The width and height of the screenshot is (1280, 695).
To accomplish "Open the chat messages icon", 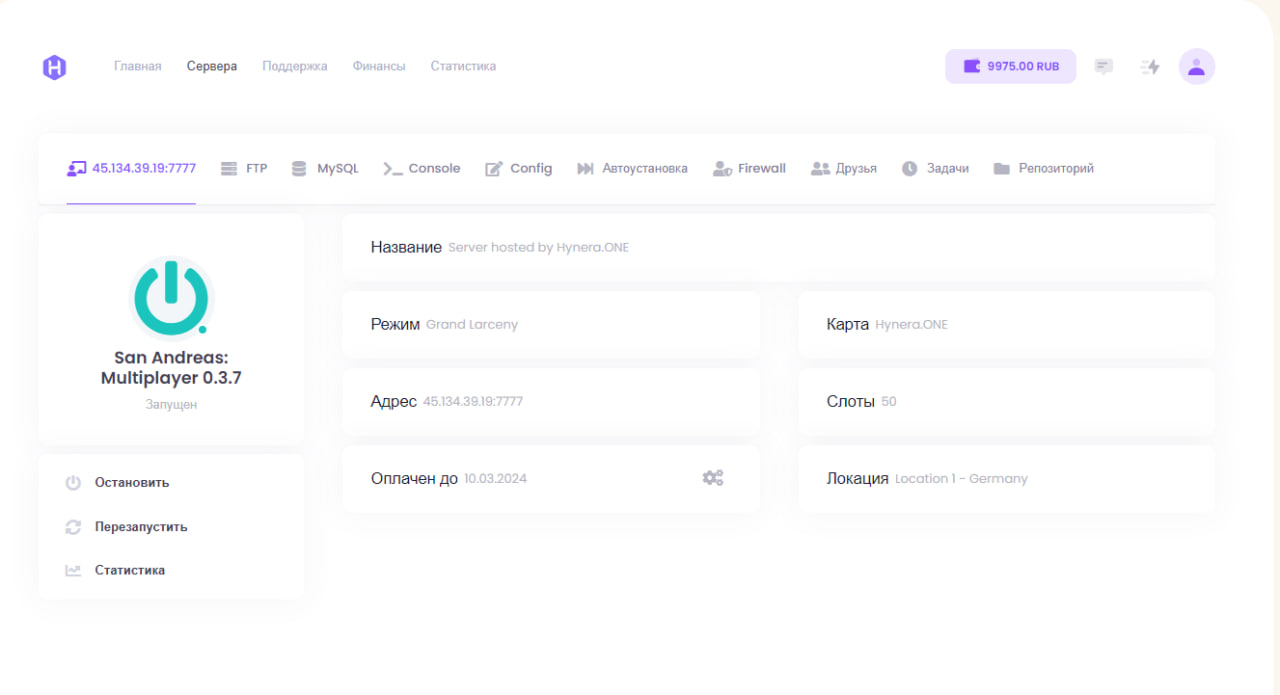I will [1103, 67].
